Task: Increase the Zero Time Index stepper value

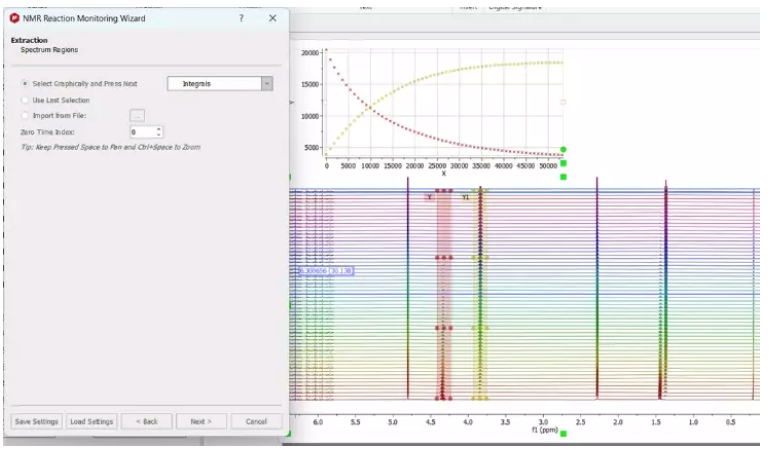Action: [x=159, y=129]
